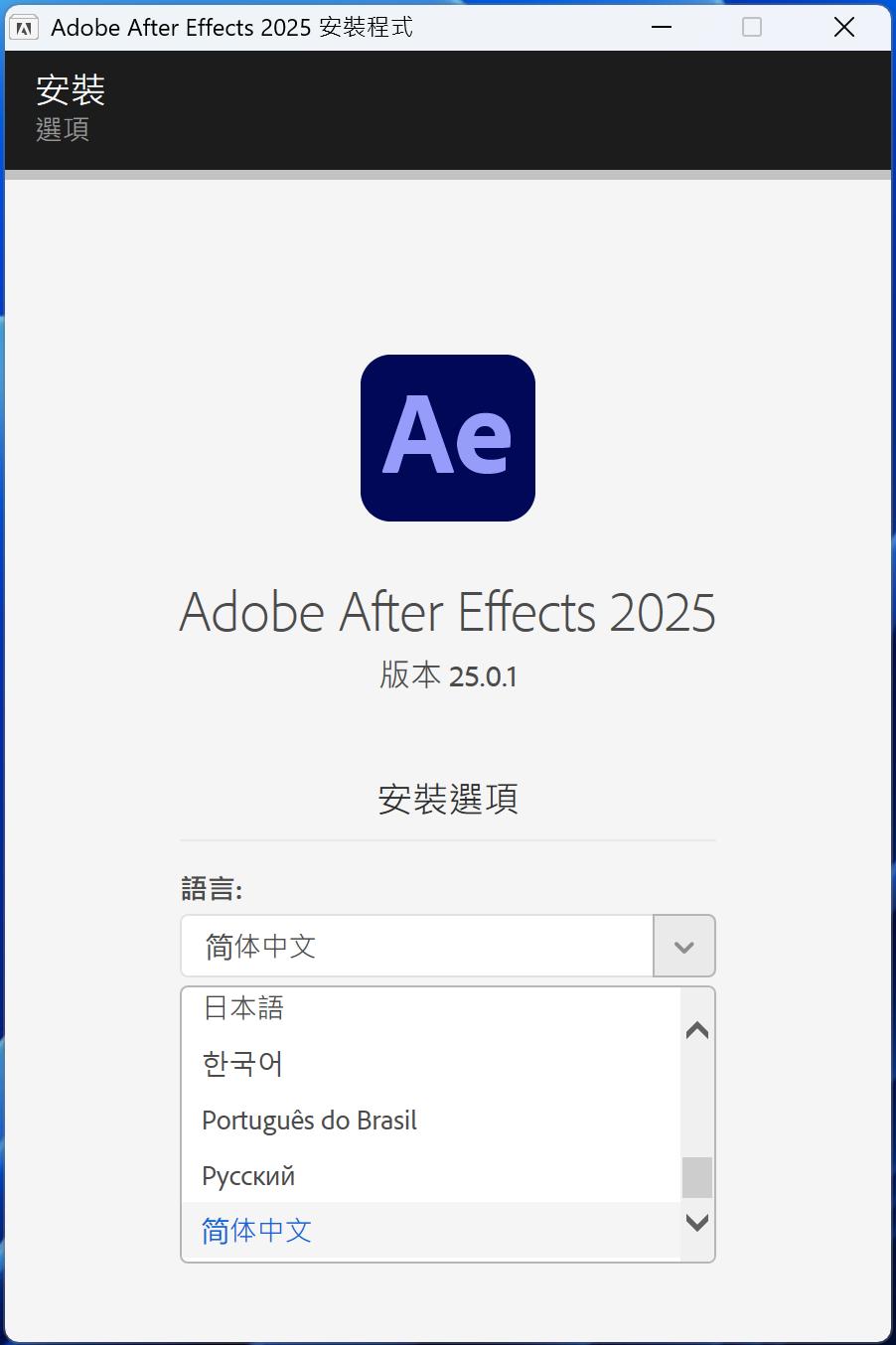Select the highlighted 简体中文 list entry
This screenshot has width=896, height=1345.
coord(257,1232)
